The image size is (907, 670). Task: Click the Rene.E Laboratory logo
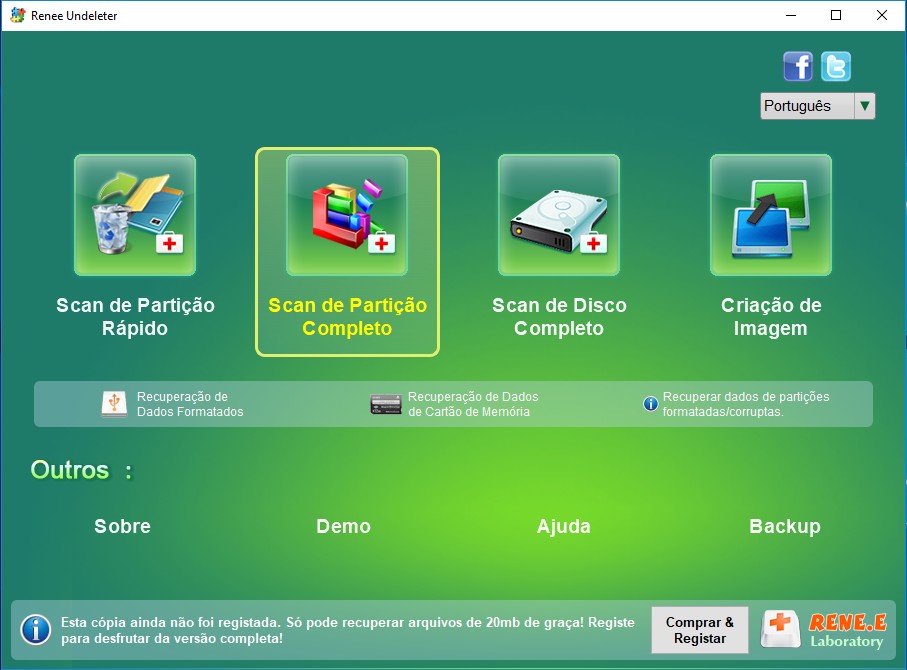[x=824, y=630]
